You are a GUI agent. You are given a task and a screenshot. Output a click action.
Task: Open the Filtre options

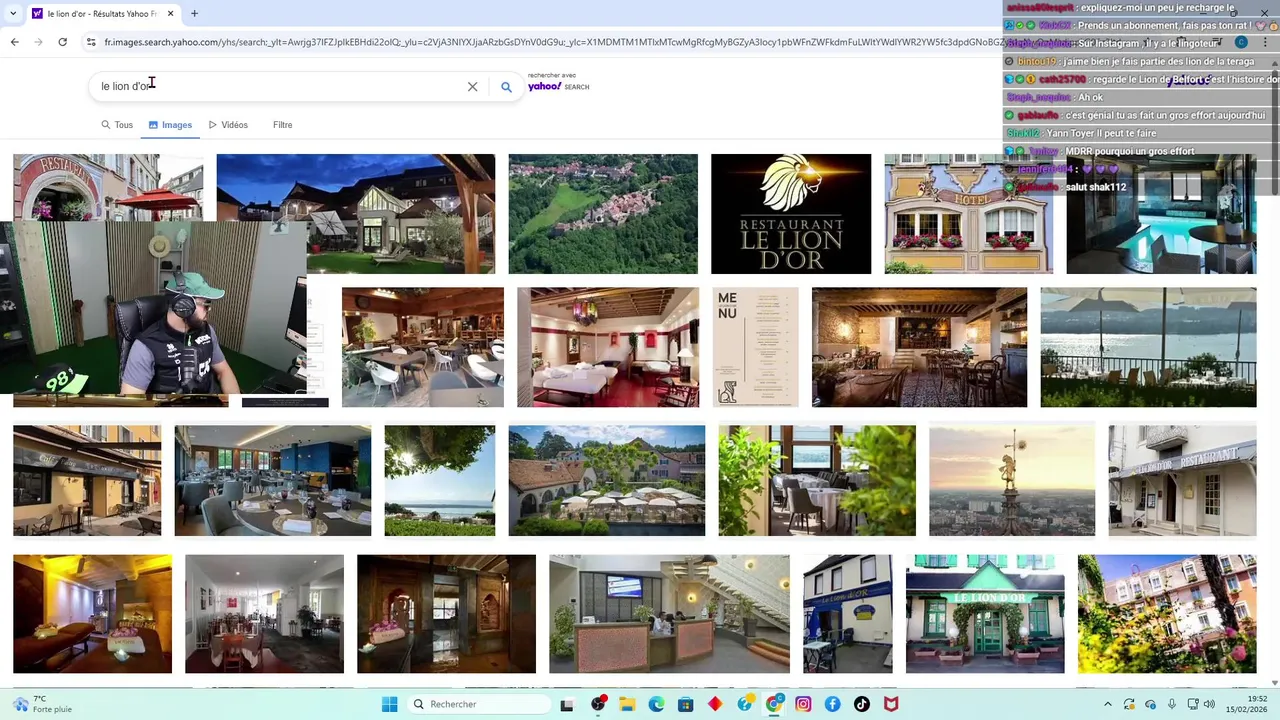coord(283,125)
